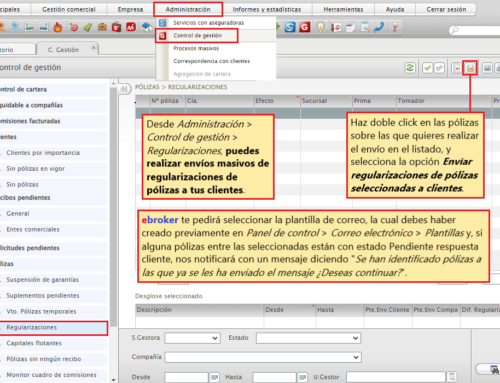Image resolution: width=500 pixels, height=383 pixels.
Task: Select Capitales flotantes
Action: click(34, 343)
